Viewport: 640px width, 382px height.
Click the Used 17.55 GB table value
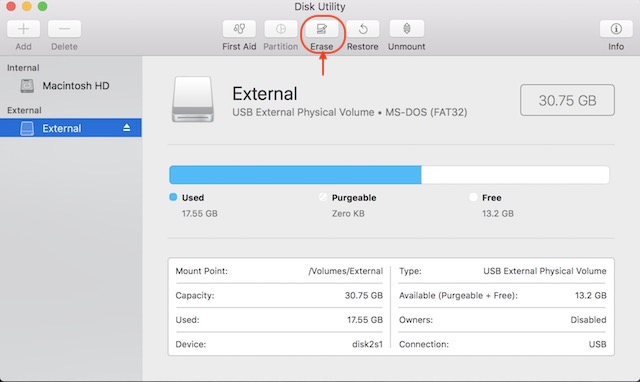coord(365,320)
